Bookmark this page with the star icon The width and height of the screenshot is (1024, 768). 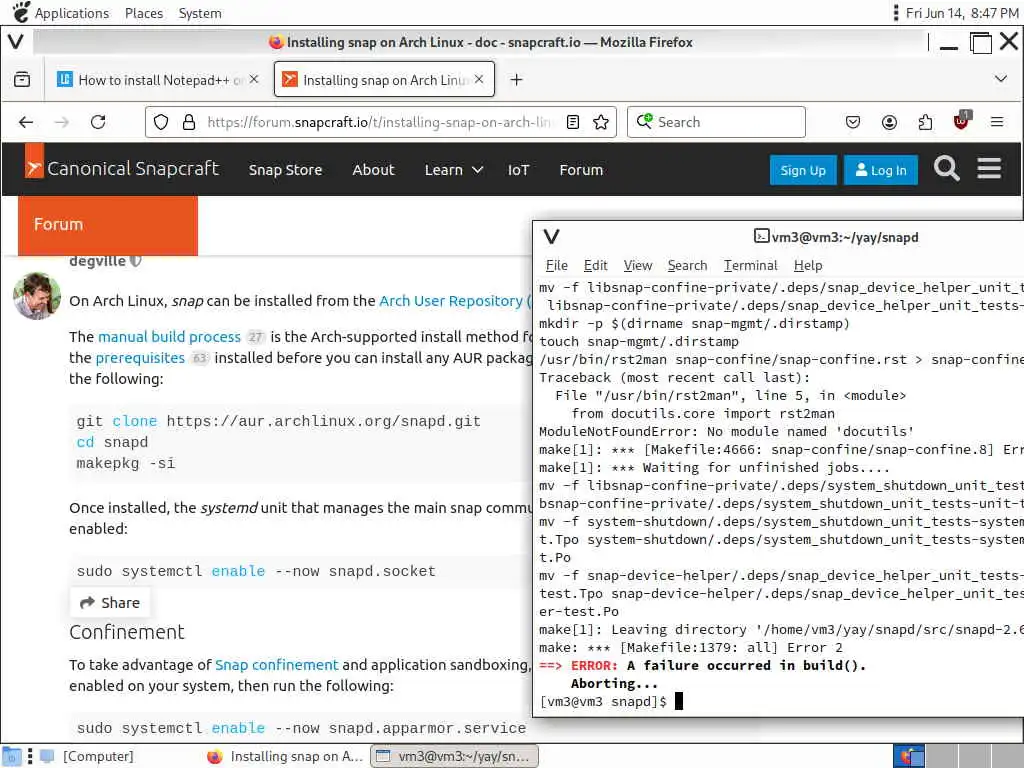(601, 122)
